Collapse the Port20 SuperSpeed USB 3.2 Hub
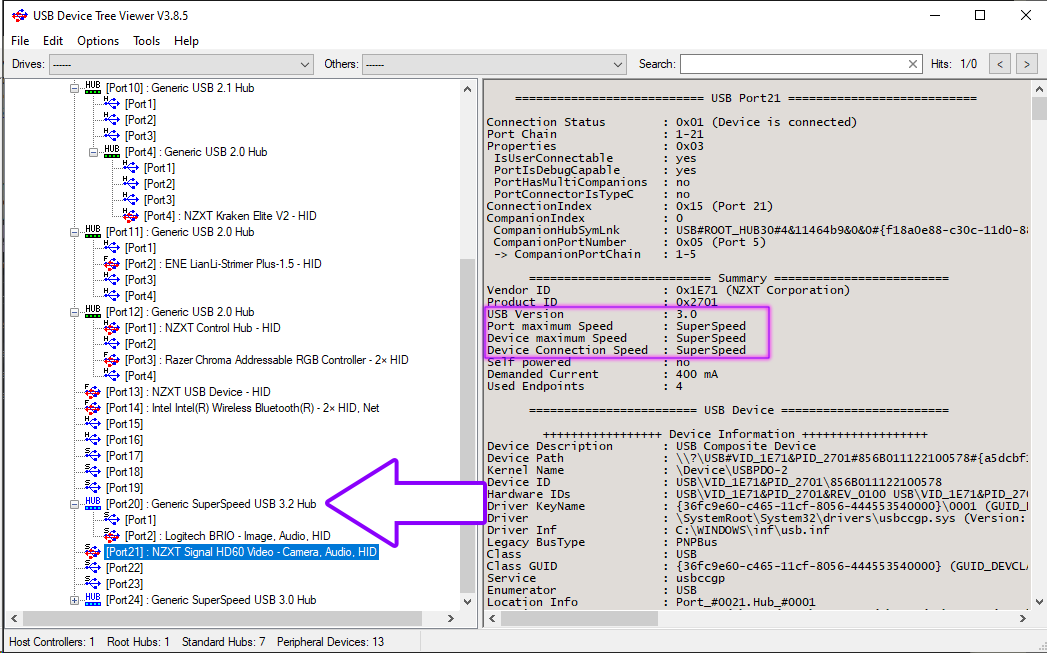This screenshot has height=653, width=1047. pyautogui.click(x=74, y=504)
